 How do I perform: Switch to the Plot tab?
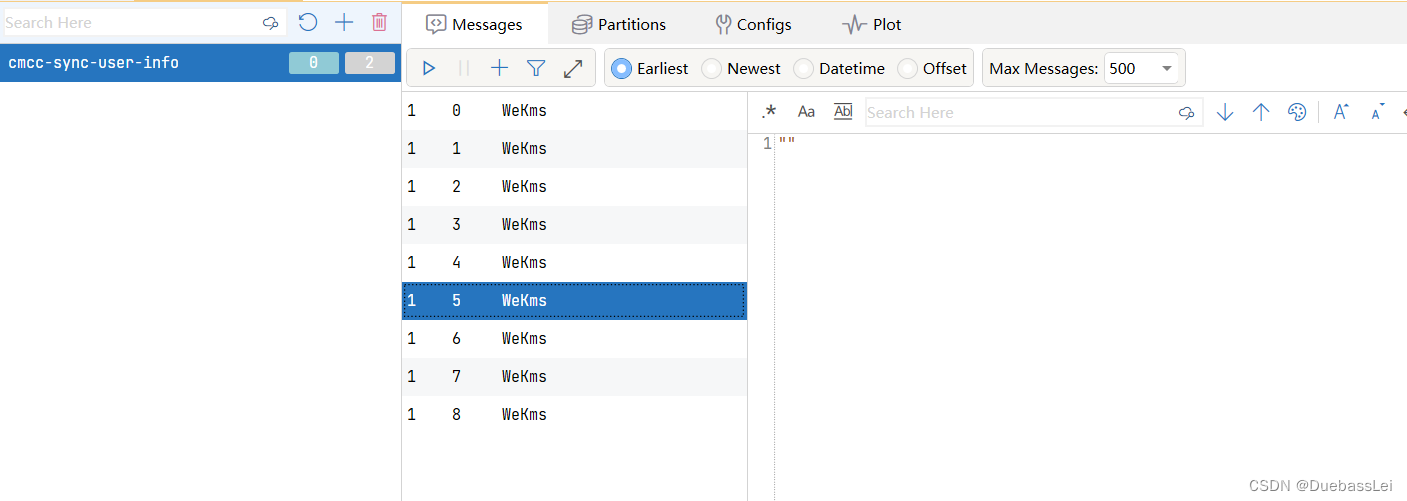point(872,24)
